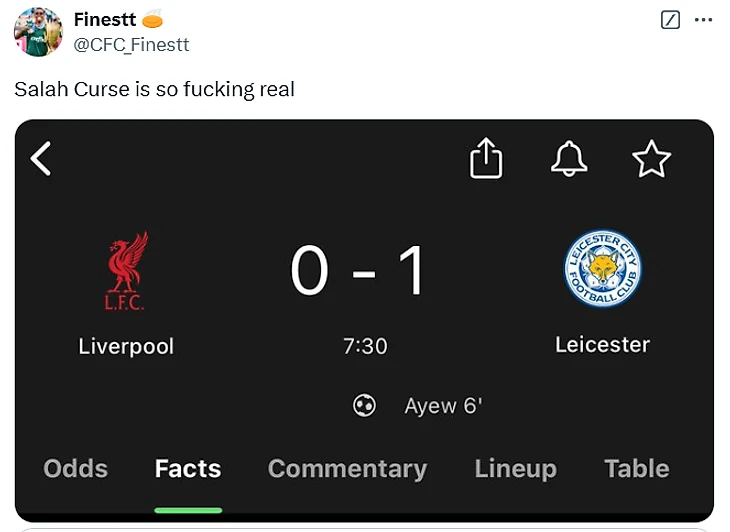The image size is (730, 532).
Task: Click the @CFC_Finestt handle link
Action: coord(131,45)
